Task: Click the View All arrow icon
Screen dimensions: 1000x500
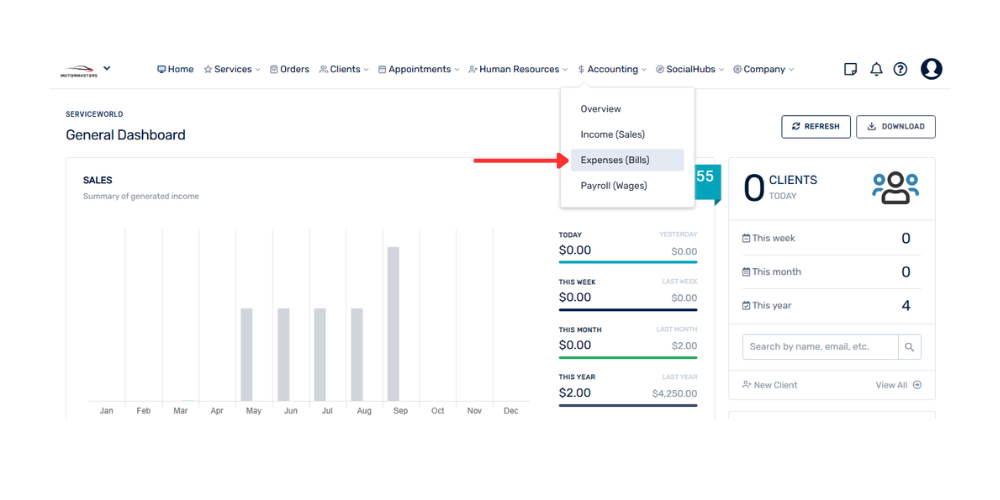Action: [917, 385]
